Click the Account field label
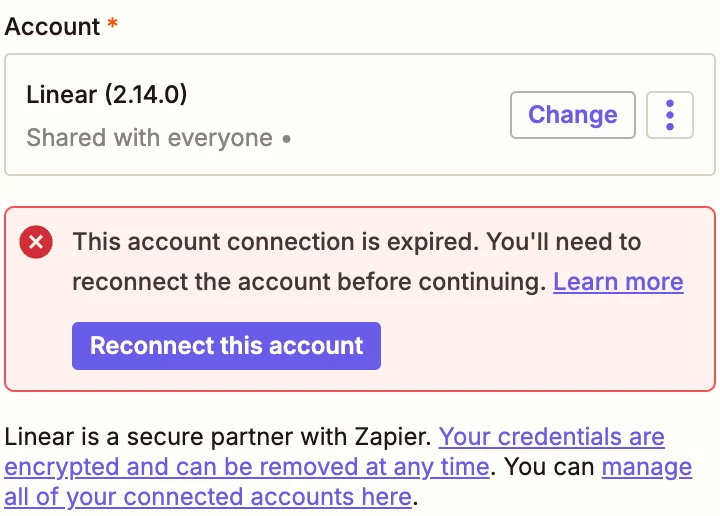The image size is (720, 516). coord(52,26)
